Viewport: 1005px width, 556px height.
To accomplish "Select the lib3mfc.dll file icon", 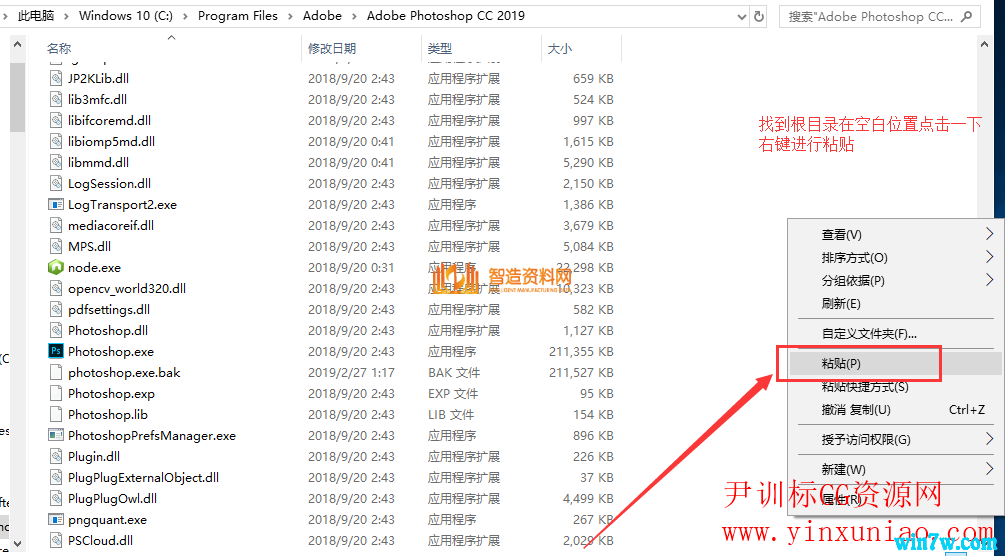I will [x=56, y=99].
